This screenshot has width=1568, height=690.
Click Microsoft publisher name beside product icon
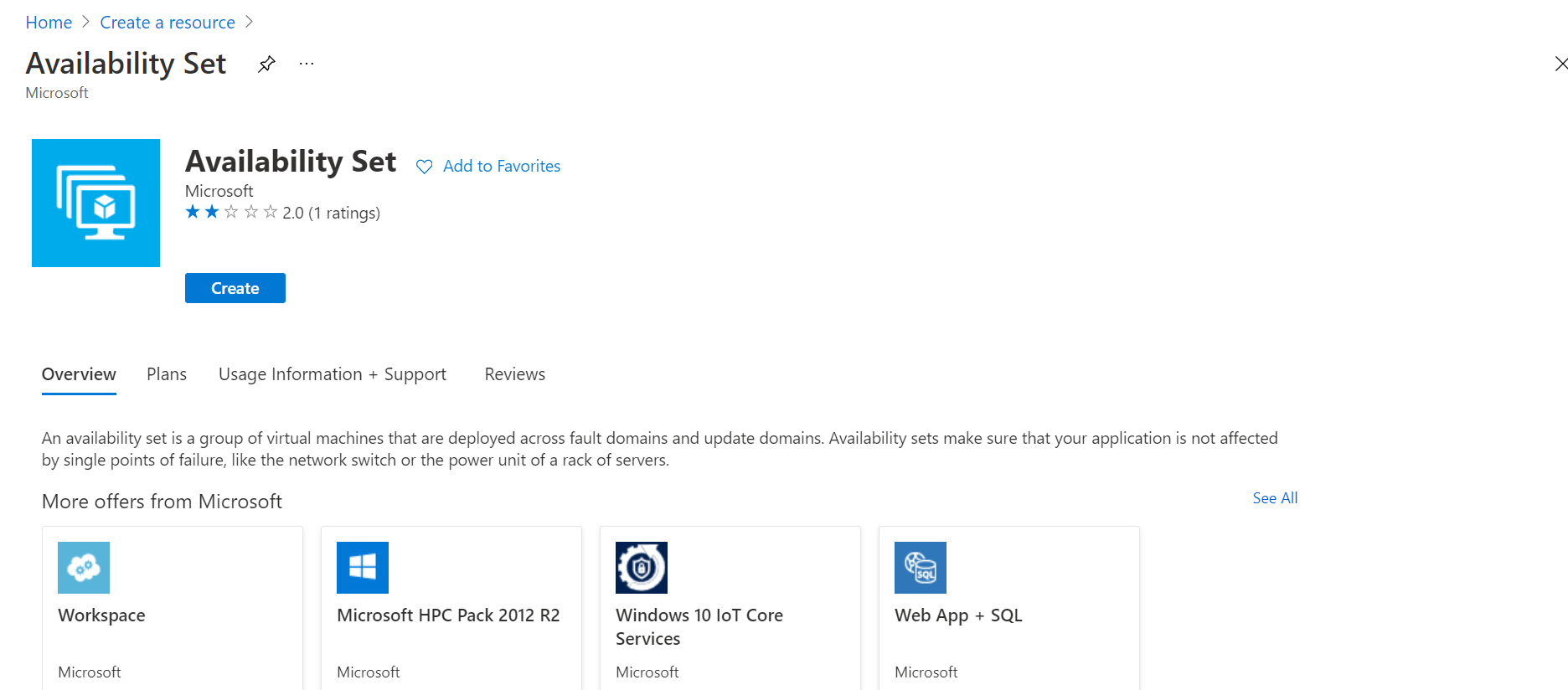[219, 191]
